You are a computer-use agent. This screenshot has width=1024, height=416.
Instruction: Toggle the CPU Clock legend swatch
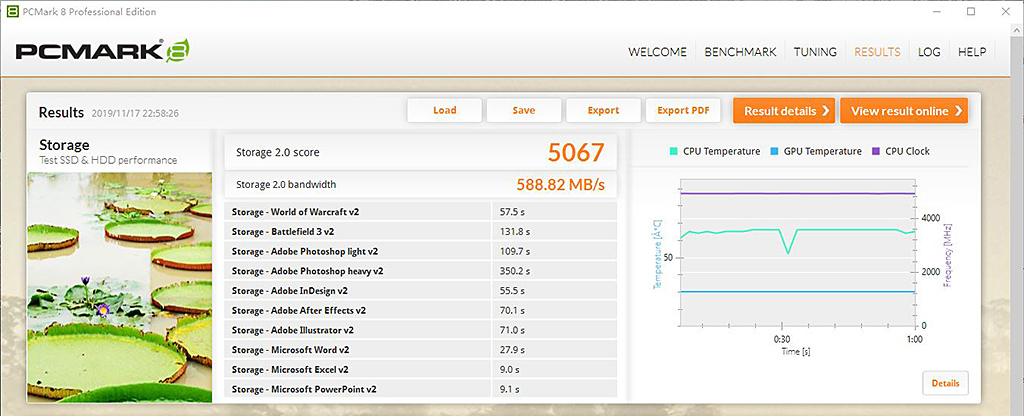pos(876,152)
